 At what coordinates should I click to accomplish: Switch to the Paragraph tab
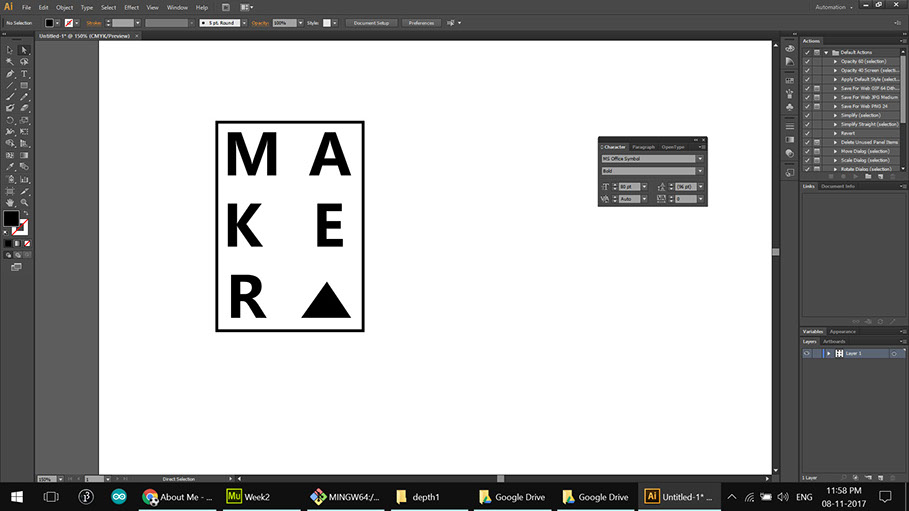[x=643, y=147]
